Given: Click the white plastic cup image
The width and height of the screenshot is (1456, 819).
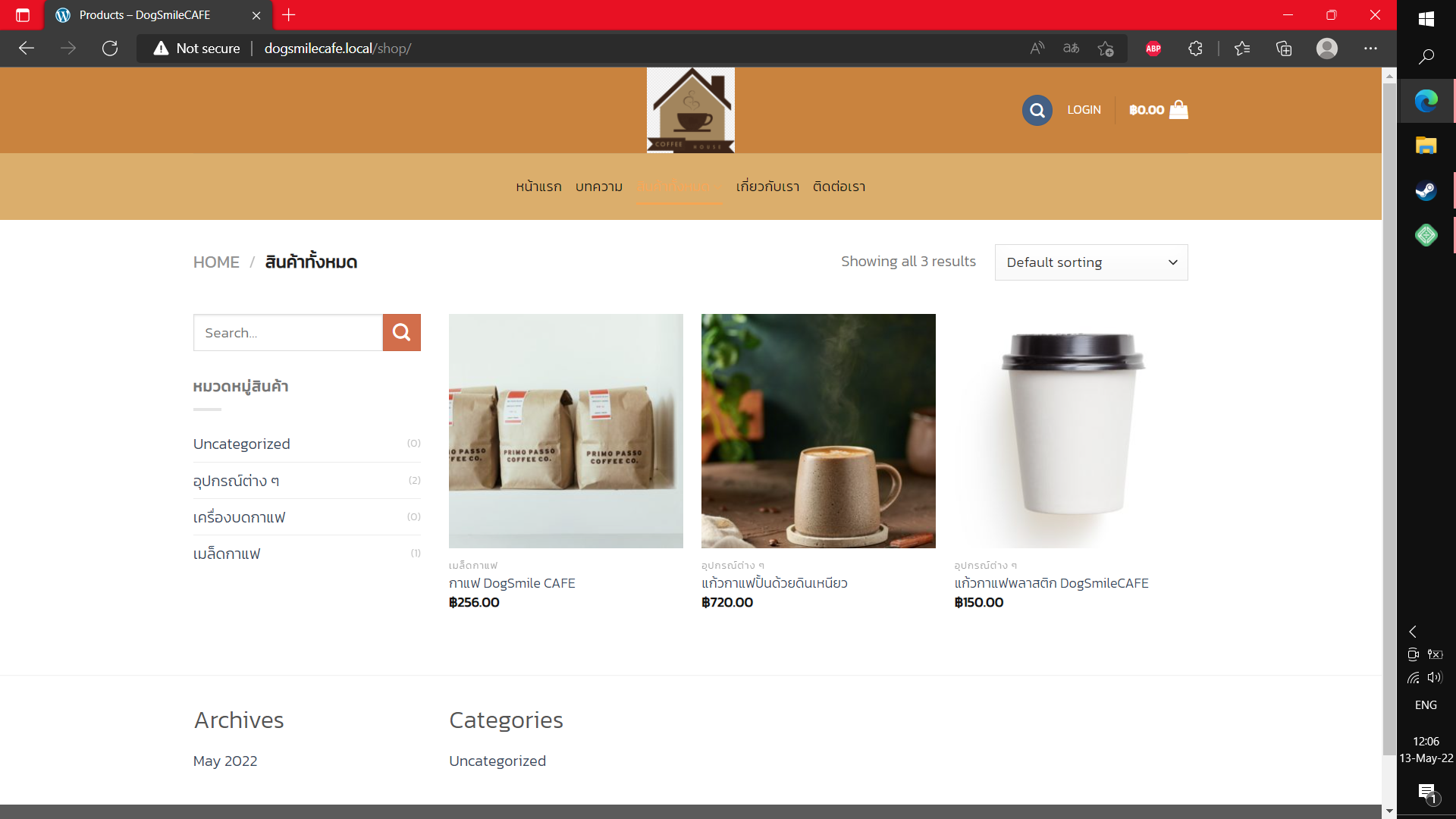Looking at the screenshot, I should (1071, 431).
